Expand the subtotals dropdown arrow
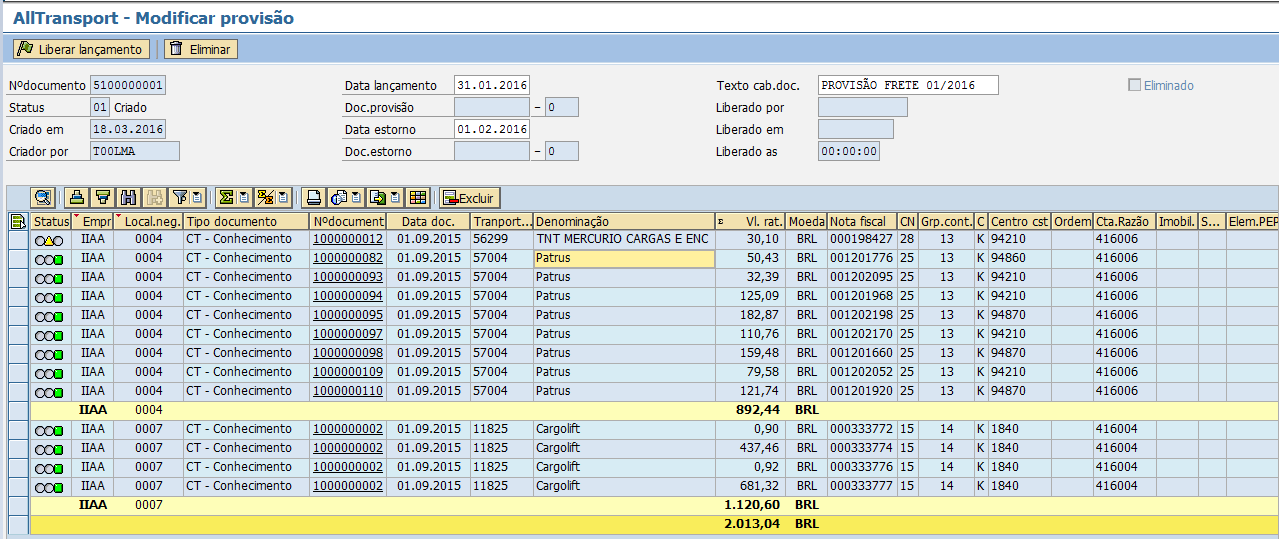The height and width of the screenshot is (539, 1279). [x=283, y=198]
